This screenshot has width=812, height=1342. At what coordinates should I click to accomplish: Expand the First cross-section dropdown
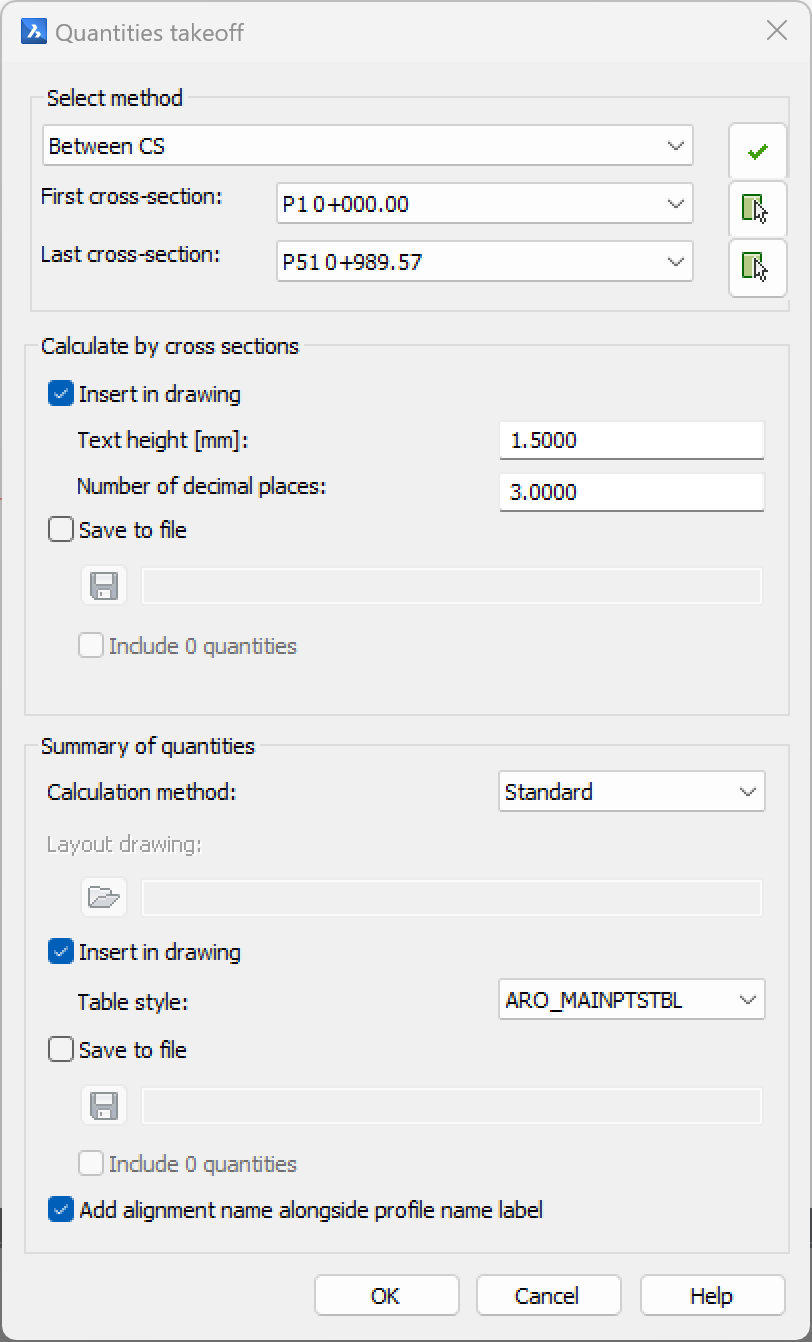[x=485, y=204]
